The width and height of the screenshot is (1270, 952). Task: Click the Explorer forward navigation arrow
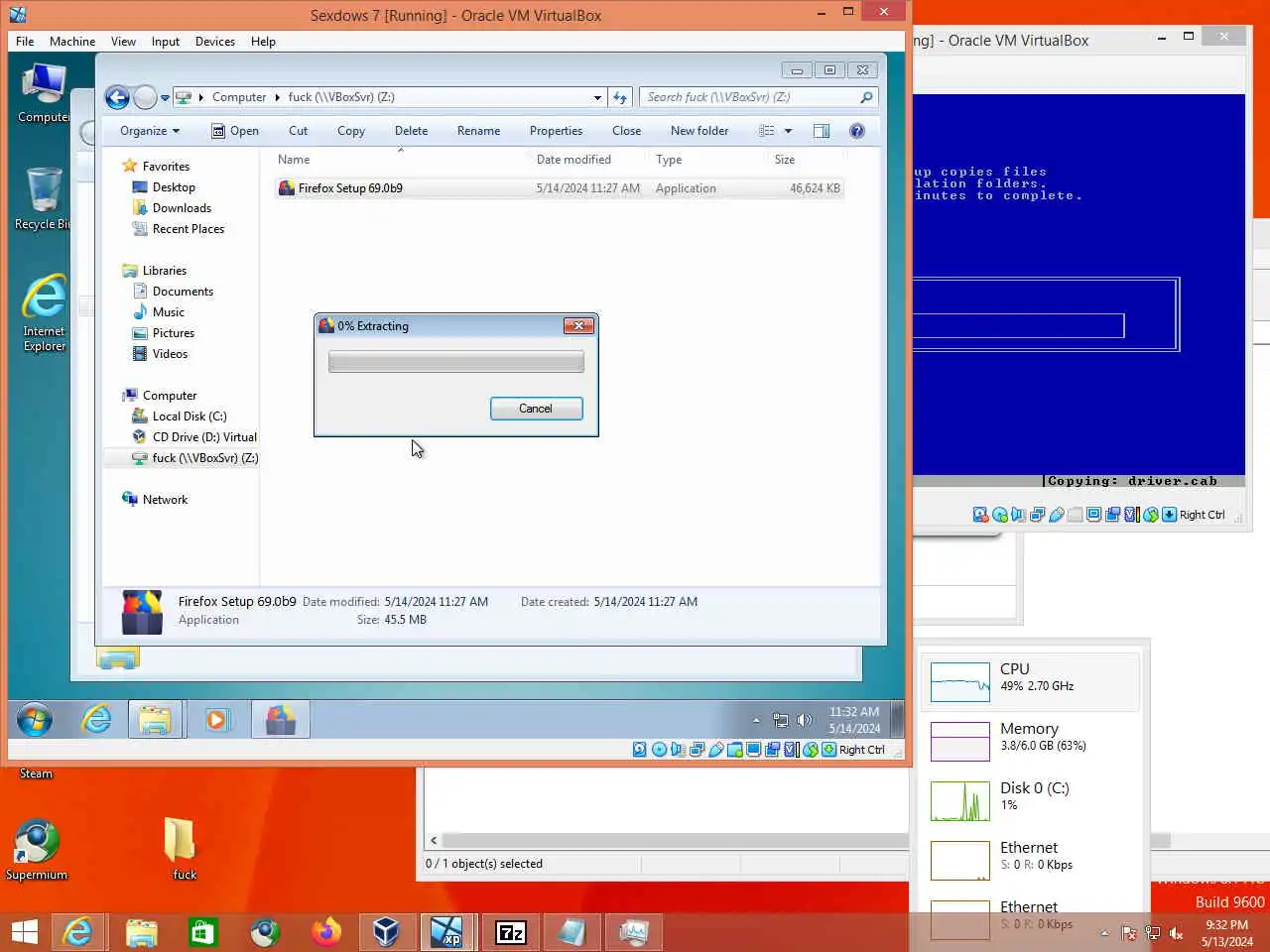pos(145,97)
